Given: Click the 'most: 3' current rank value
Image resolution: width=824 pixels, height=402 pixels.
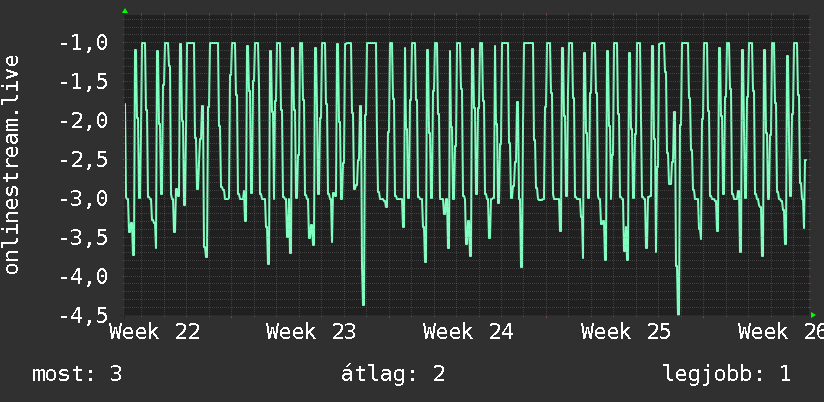Looking at the screenshot, I should (77, 374).
